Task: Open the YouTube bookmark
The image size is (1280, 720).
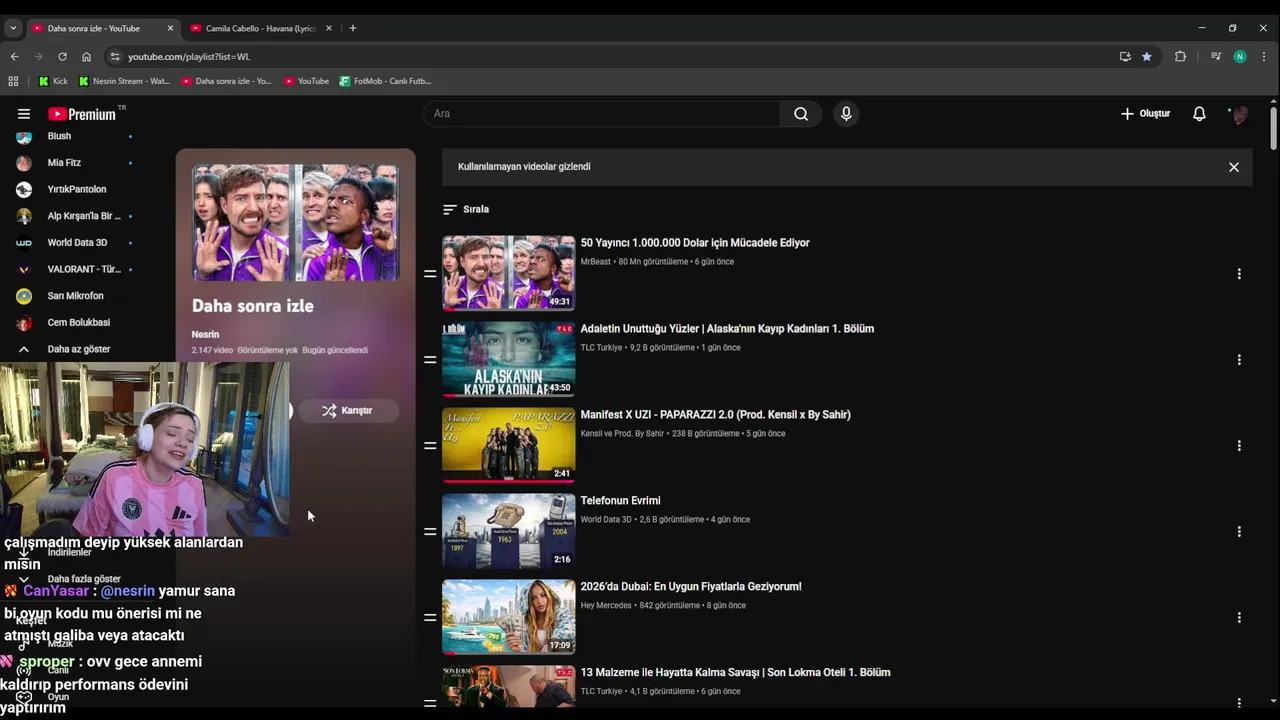Action: (306, 81)
